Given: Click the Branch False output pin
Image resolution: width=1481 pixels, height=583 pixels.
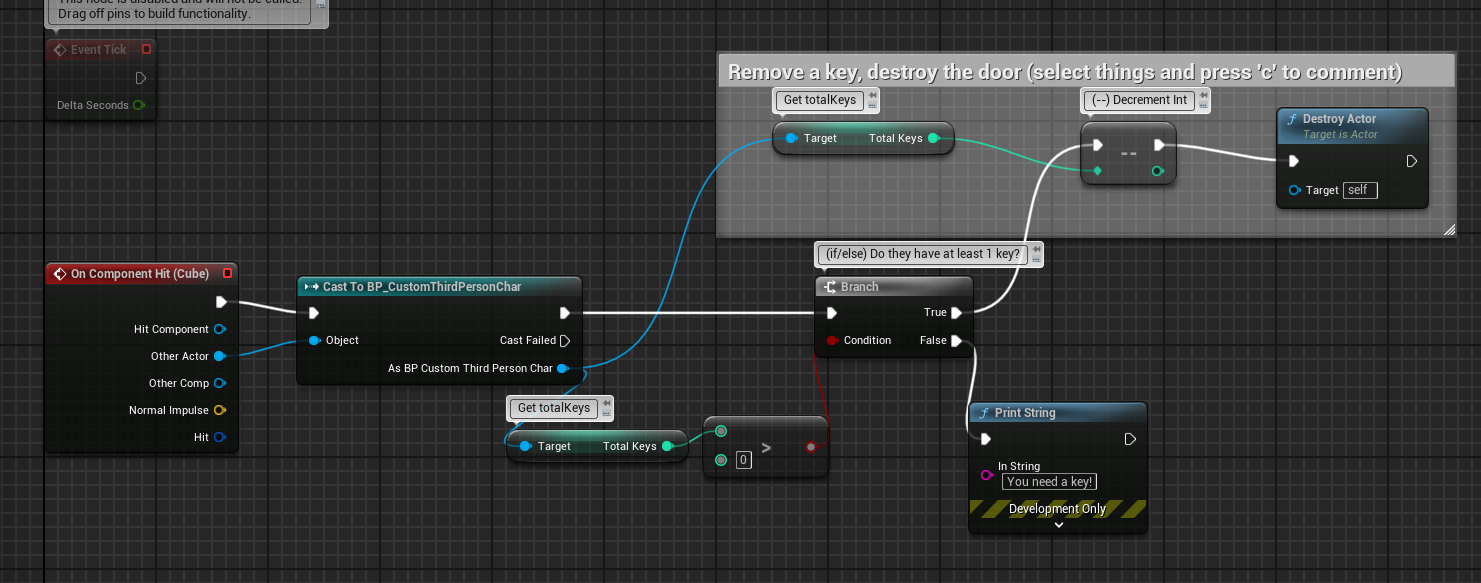Looking at the screenshot, I should pyautogui.click(x=956, y=341).
